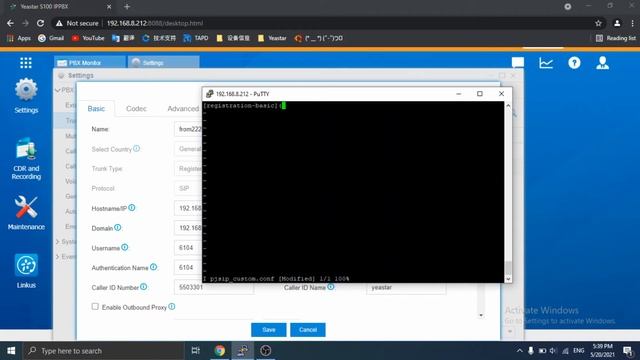Click PuTTY scrollbar down arrow

508,279
